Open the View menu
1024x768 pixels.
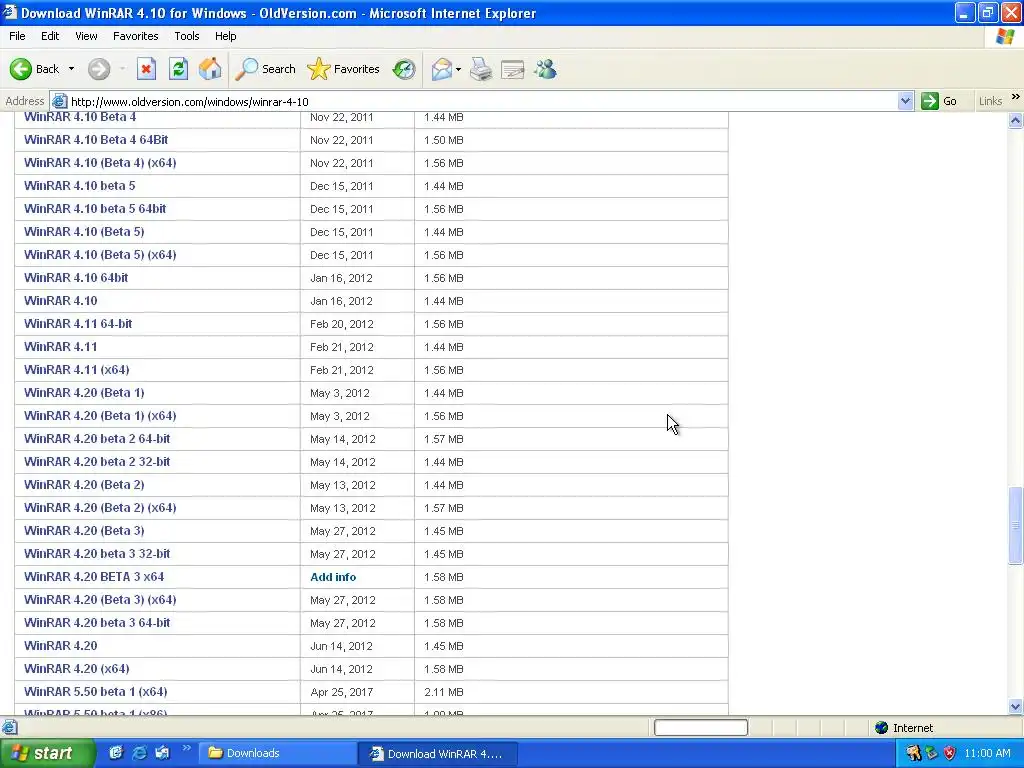pyautogui.click(x=86, y=36)
